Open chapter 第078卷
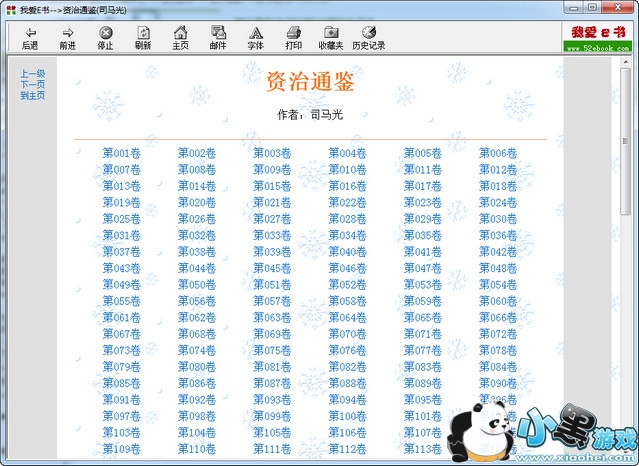This screenshot has height=466, width=639. [498, 350]
